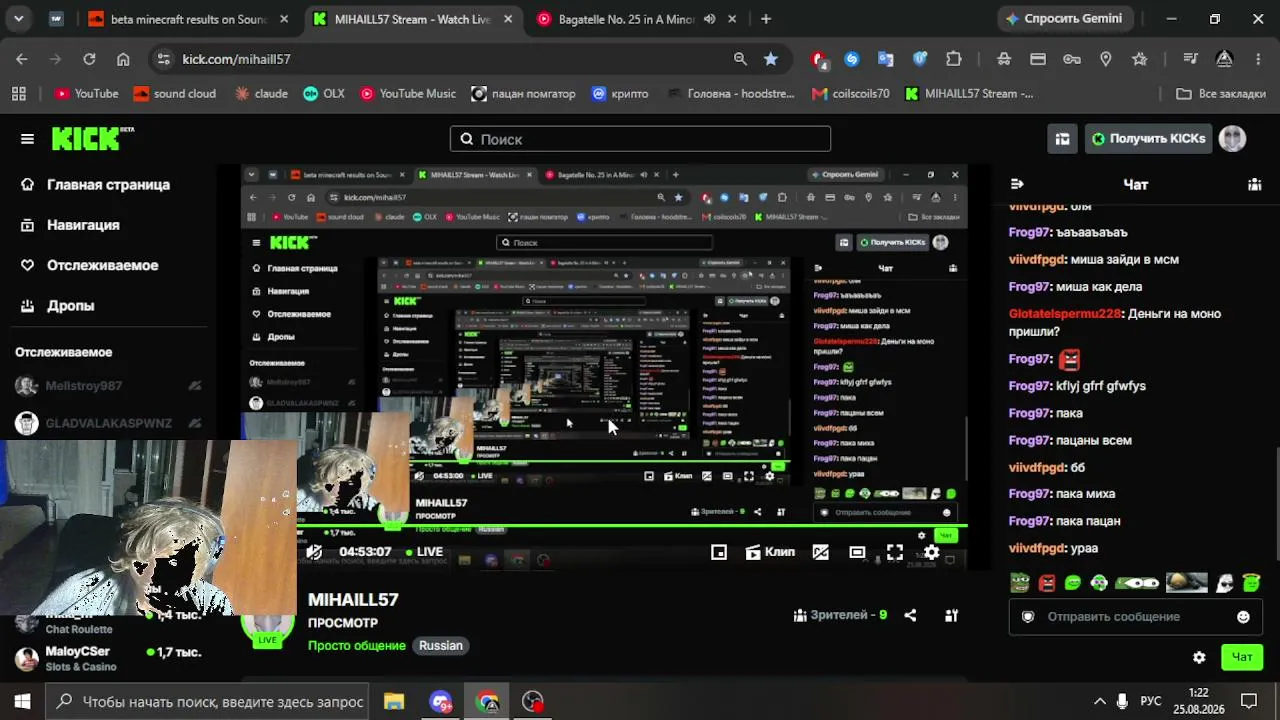Insert the green speech-bubble emote
Viewport: 1280px width, 720px height.
1073,582
